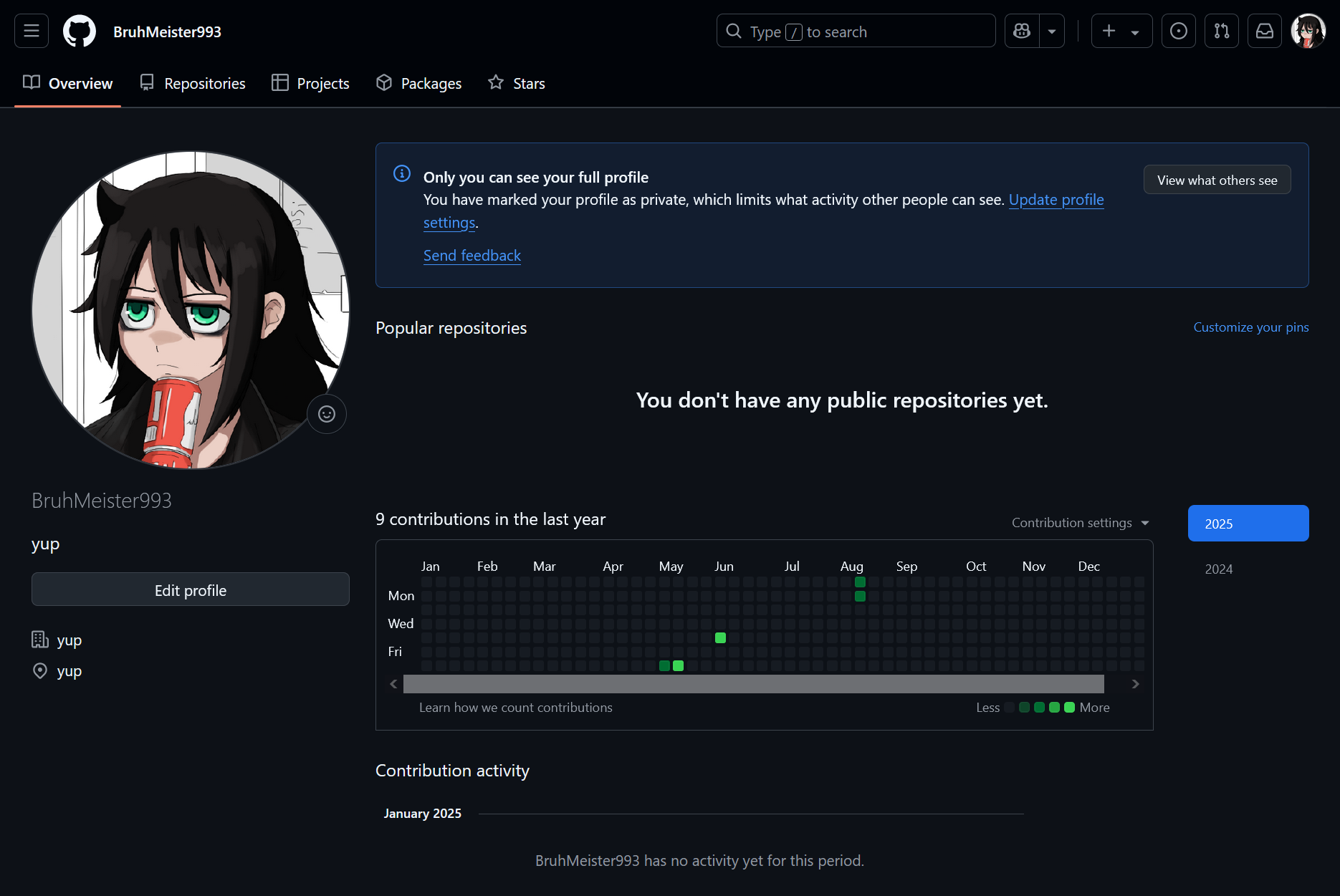Switch to the Stars tab
This screenshot has height=896, width=1340.
coord(517,83)
